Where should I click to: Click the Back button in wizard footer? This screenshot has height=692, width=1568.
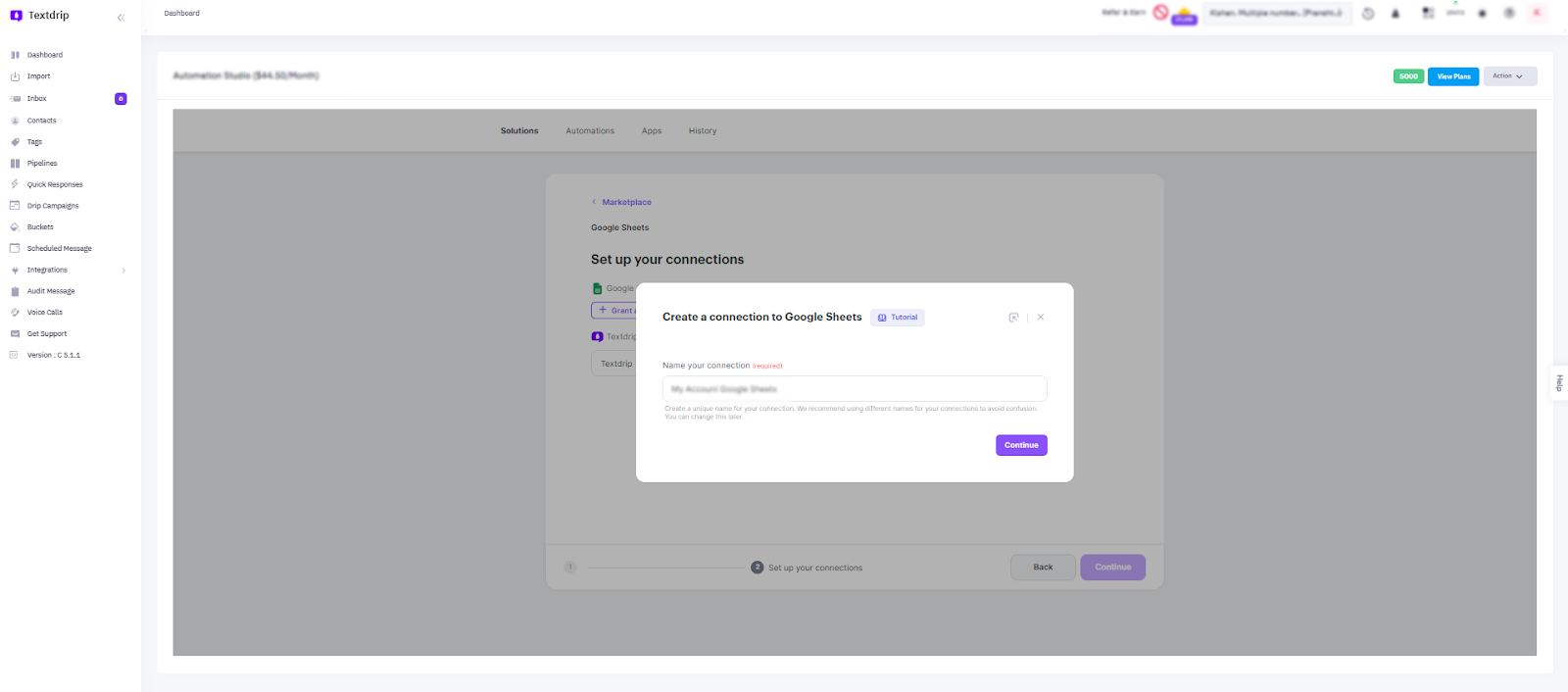point(1043,568)
